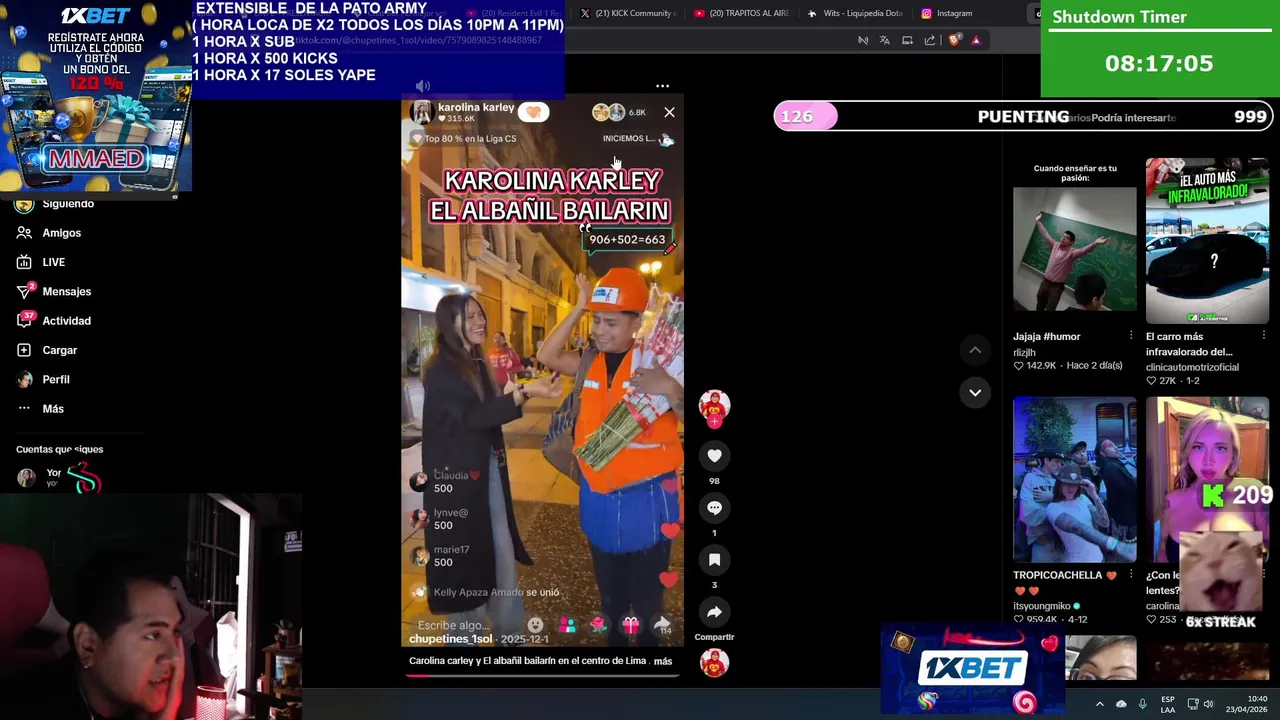Open the ESP LAA language switcher
The image size is (1280, 720).
(1168, 704)
